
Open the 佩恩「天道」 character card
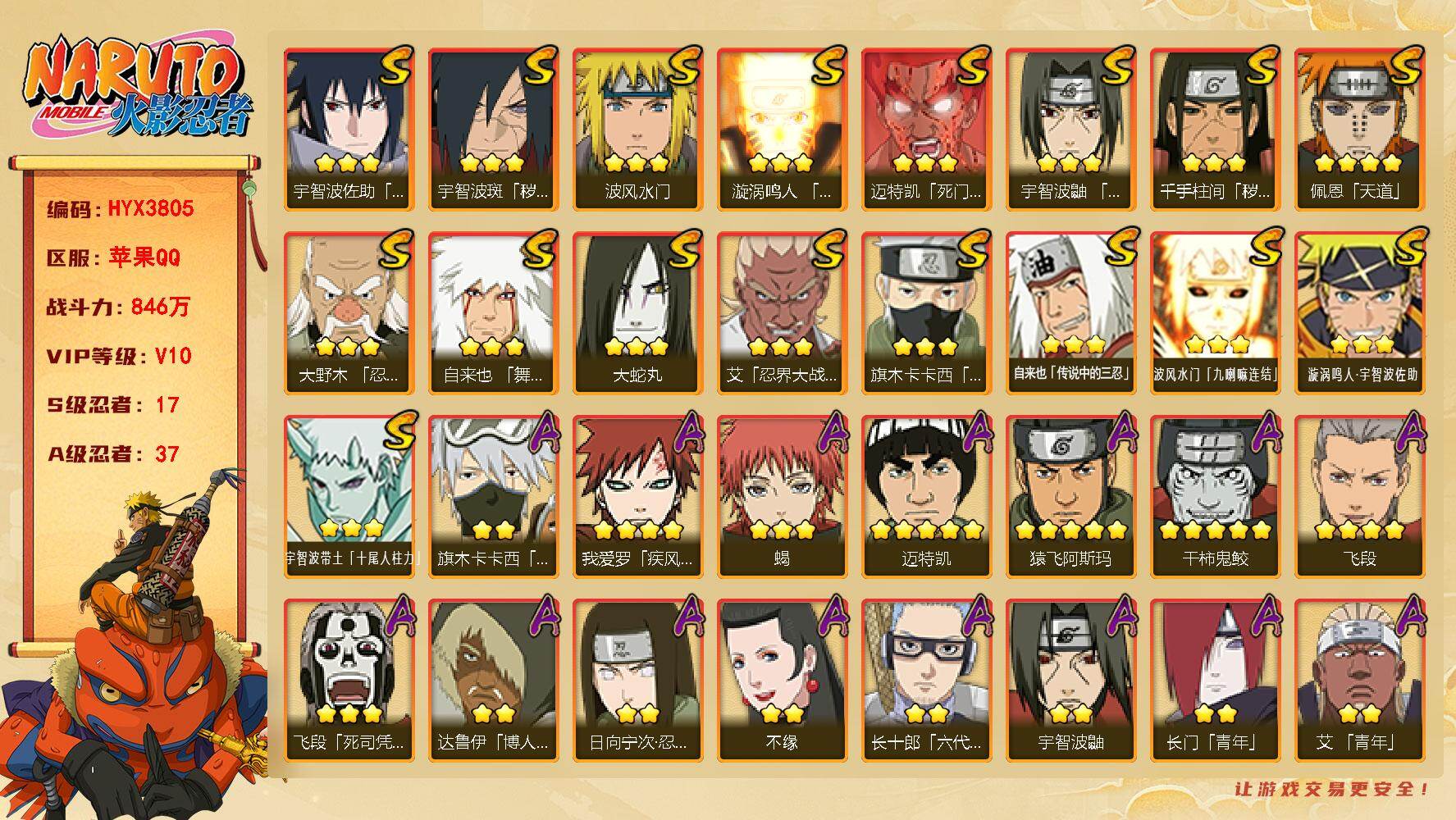tap(1359, 129)
